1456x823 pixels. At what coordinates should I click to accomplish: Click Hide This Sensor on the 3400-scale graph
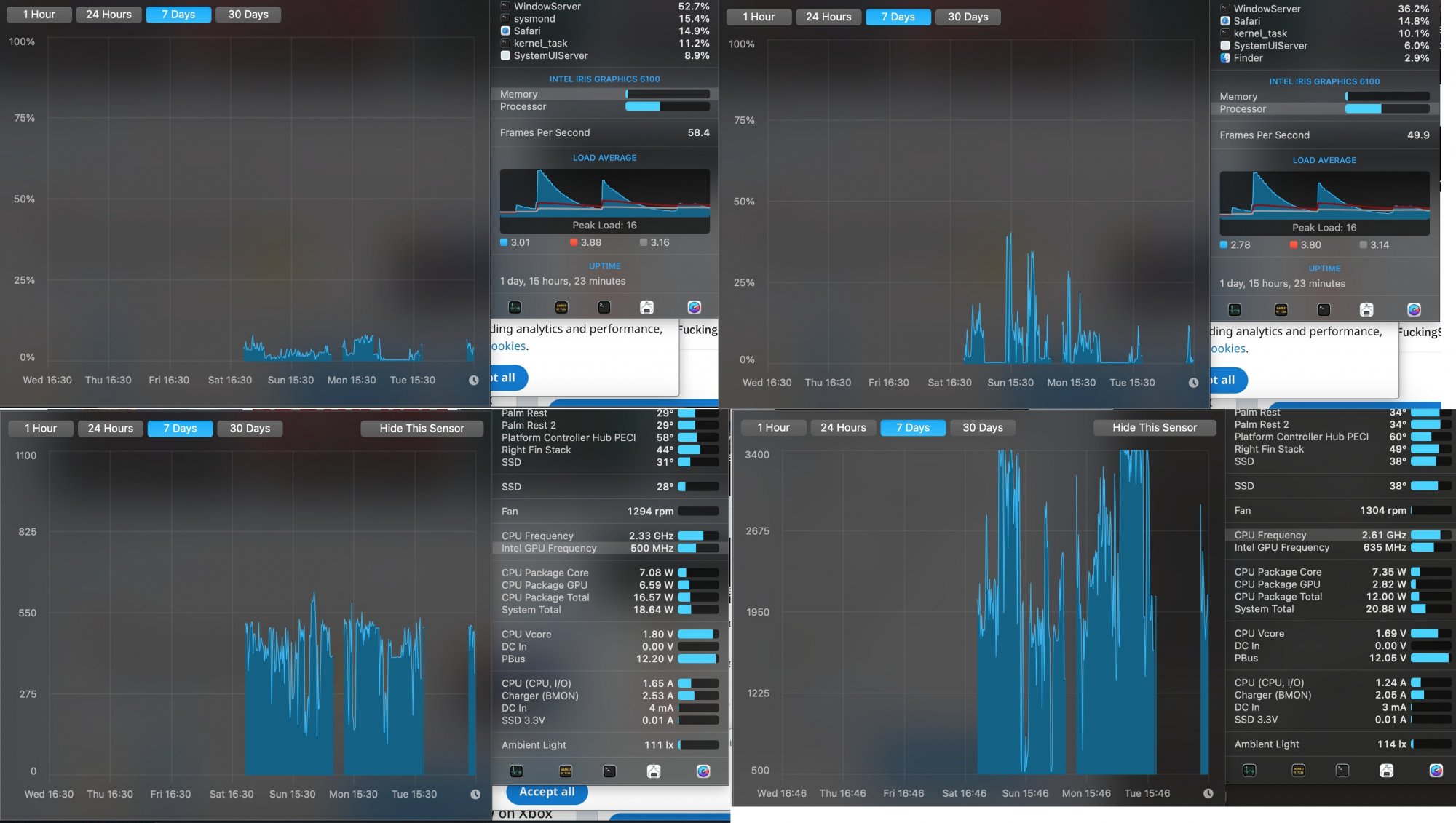click(x=1154, y=427)
